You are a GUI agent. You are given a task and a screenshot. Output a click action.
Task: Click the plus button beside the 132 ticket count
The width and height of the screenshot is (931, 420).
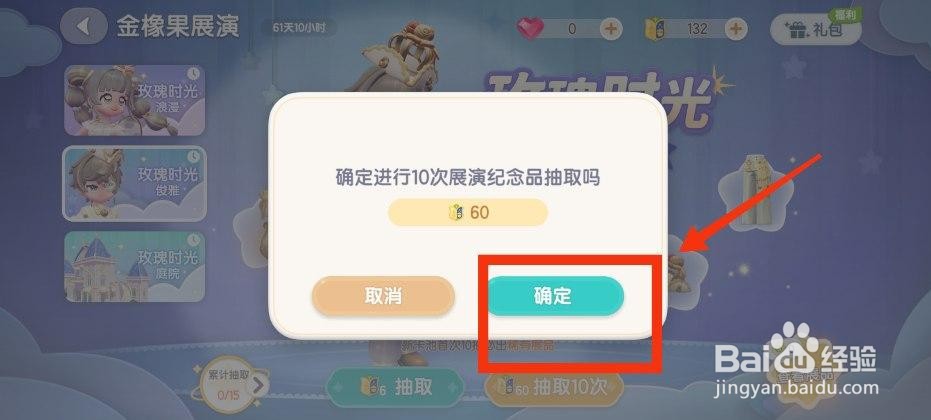click(x=734, y=29)
